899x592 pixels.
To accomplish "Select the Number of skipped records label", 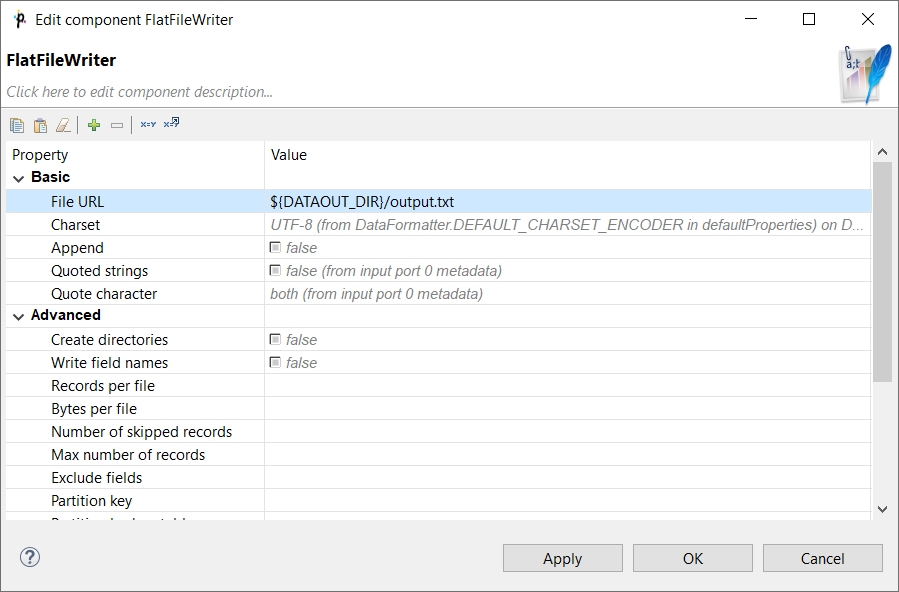I will [x=142, y=432].
